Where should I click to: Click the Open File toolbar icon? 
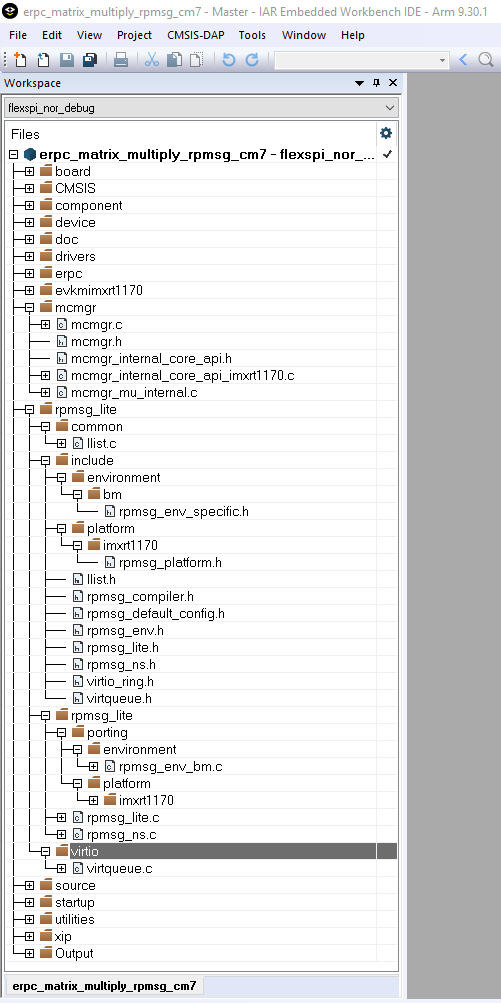click(43, 60)
